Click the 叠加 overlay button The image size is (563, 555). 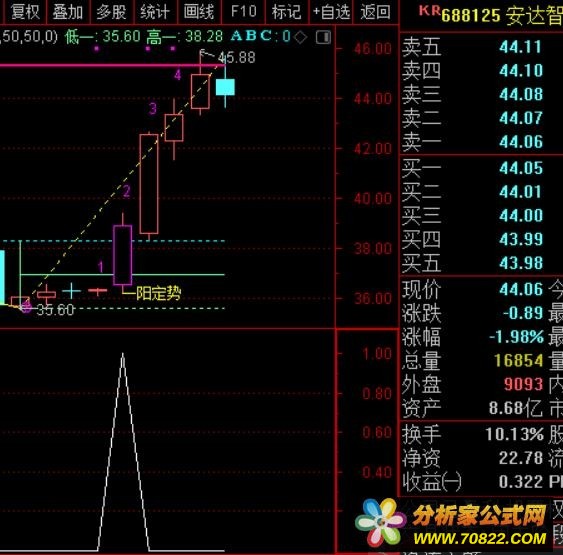coord(68,12)
